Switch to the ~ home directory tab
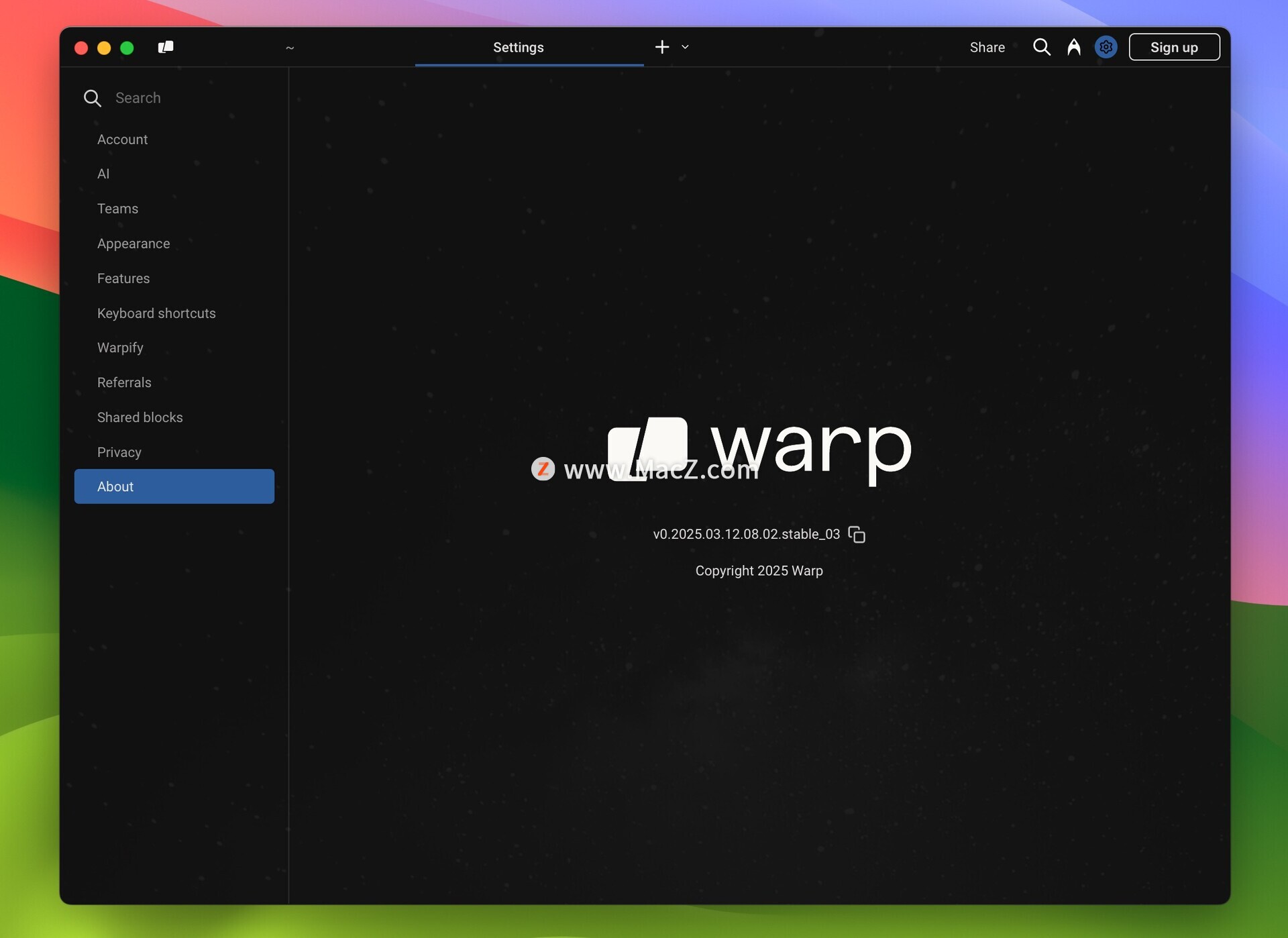This screenshot has width=1288, height=938. tap(290, 47)
